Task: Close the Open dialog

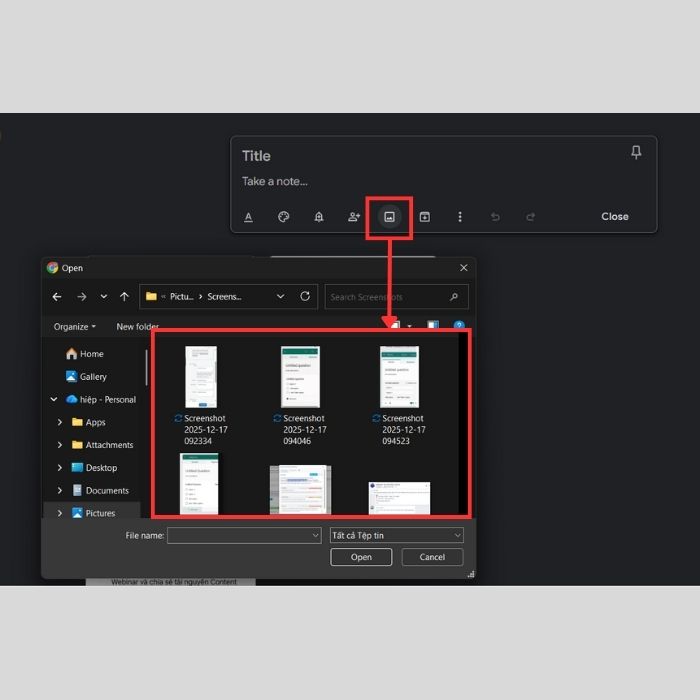Action: tap(464, 268)
